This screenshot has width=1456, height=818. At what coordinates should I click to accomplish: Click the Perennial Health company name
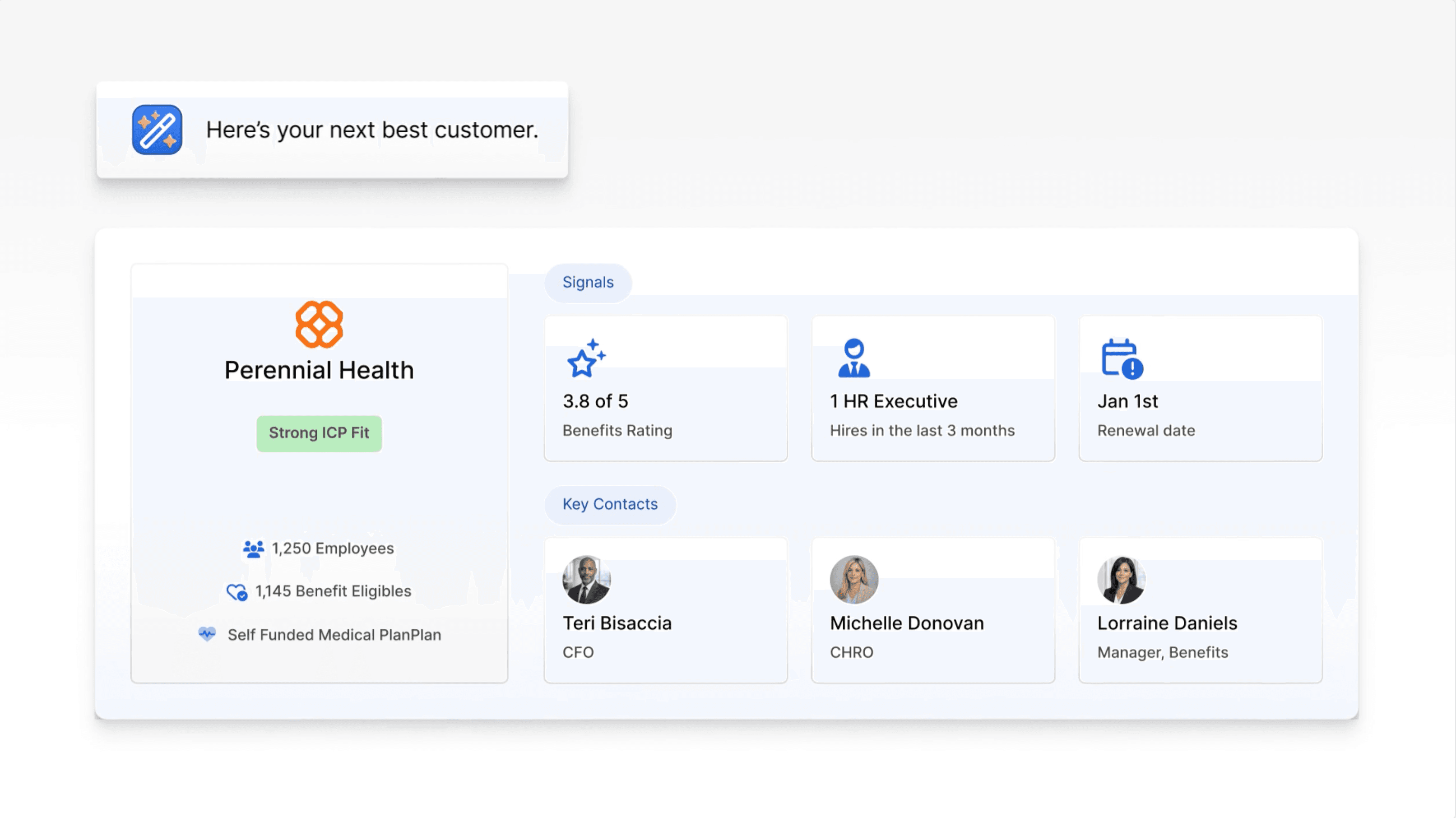coord(320,370)
